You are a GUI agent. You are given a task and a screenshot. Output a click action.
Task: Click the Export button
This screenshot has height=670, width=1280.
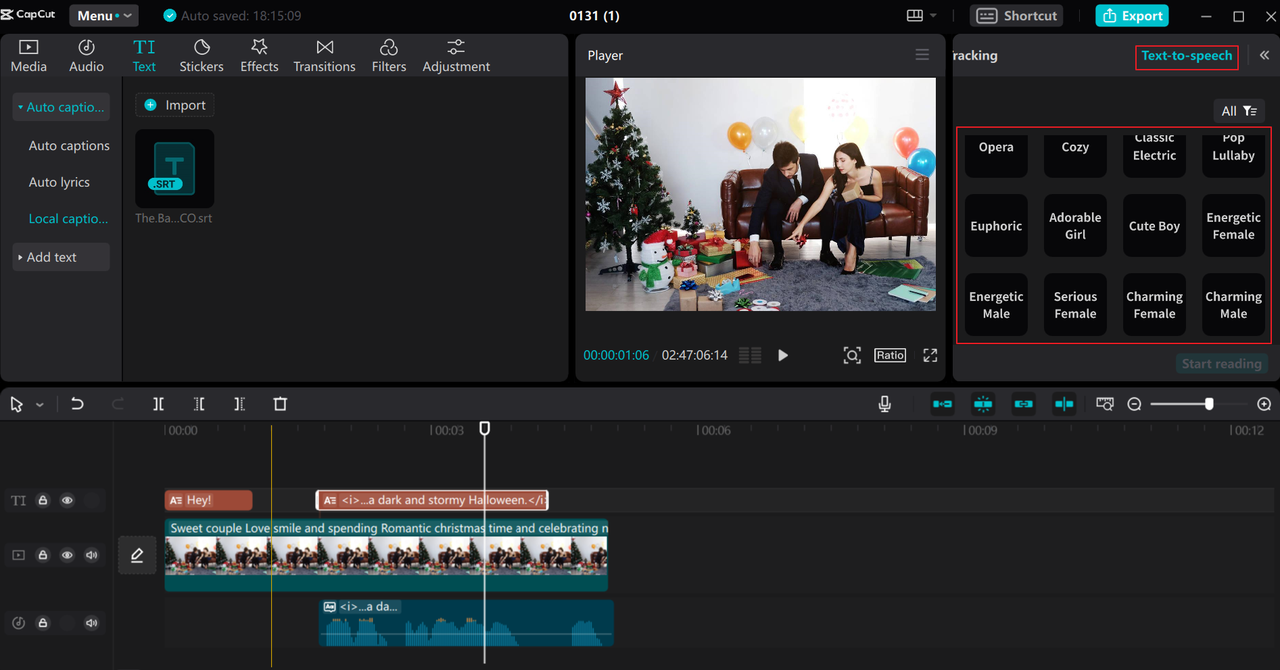point(1132,16)
